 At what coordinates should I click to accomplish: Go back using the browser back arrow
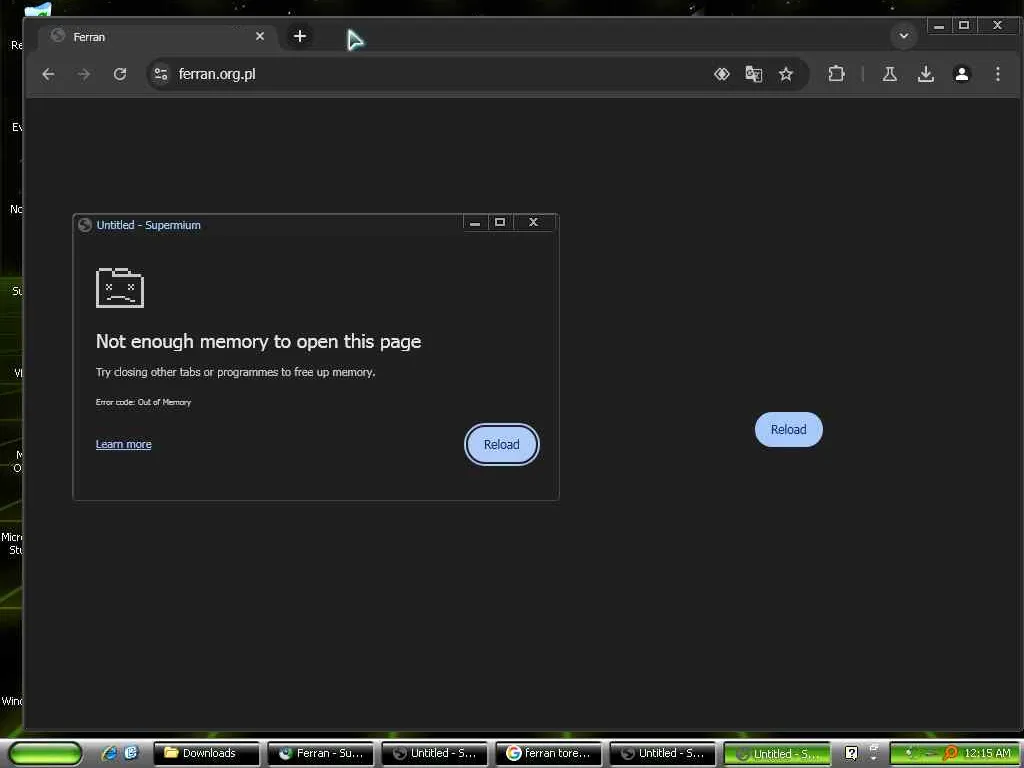coord(48,74)
